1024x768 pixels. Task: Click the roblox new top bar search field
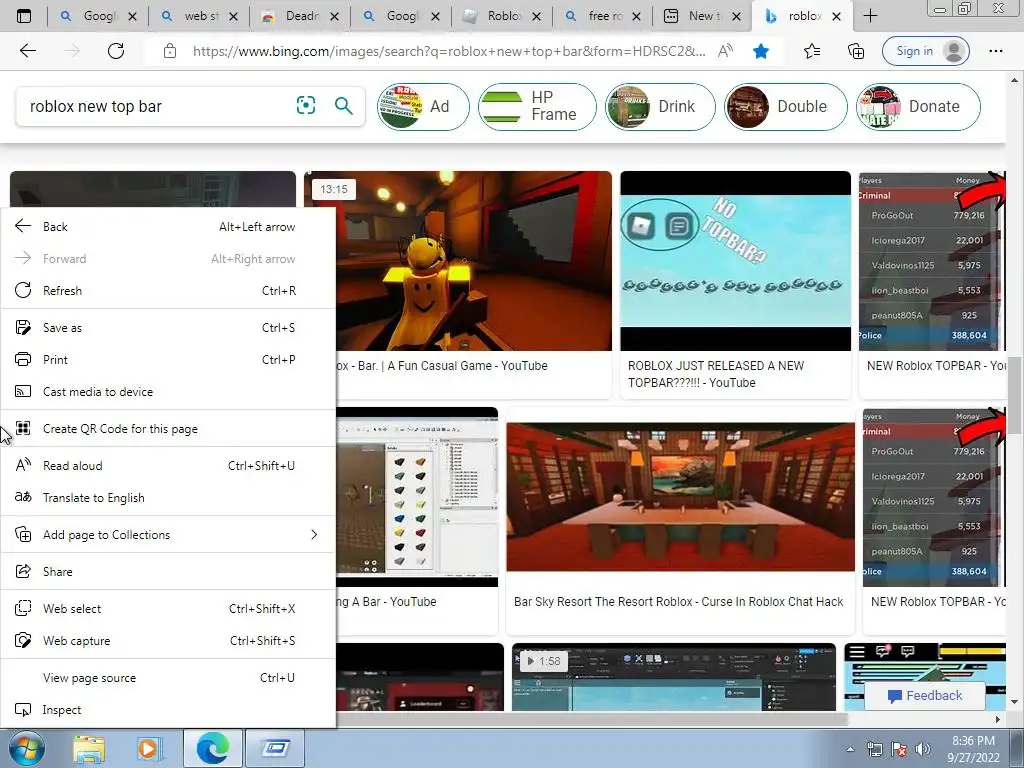[x=157, y=106]
